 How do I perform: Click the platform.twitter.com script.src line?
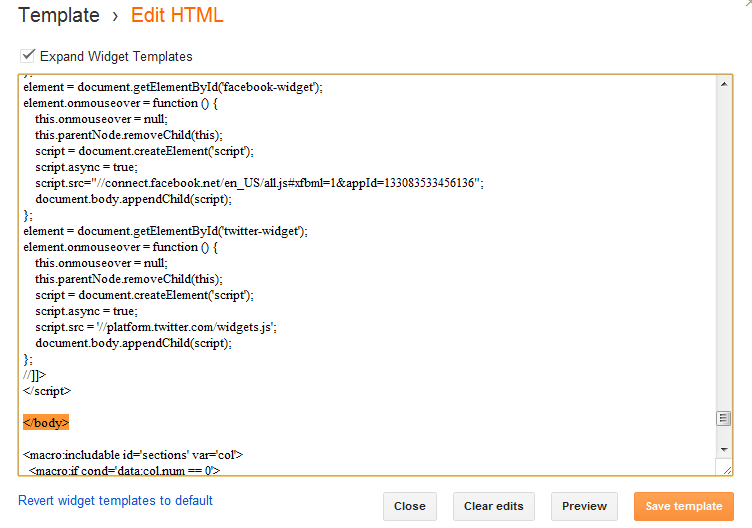click(169, 327)
